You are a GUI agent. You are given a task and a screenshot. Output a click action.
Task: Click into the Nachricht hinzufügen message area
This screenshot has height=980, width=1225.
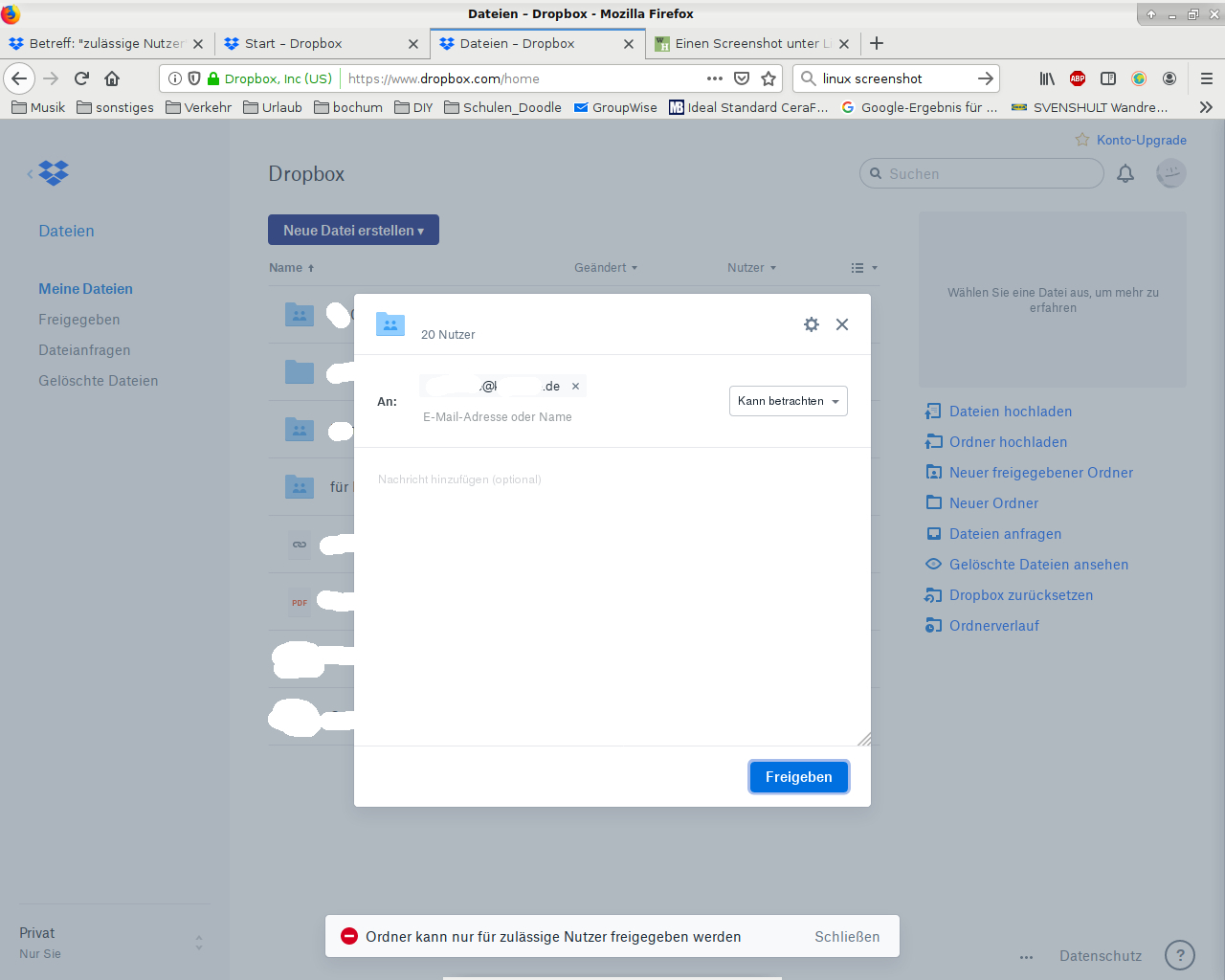[612, 598]
